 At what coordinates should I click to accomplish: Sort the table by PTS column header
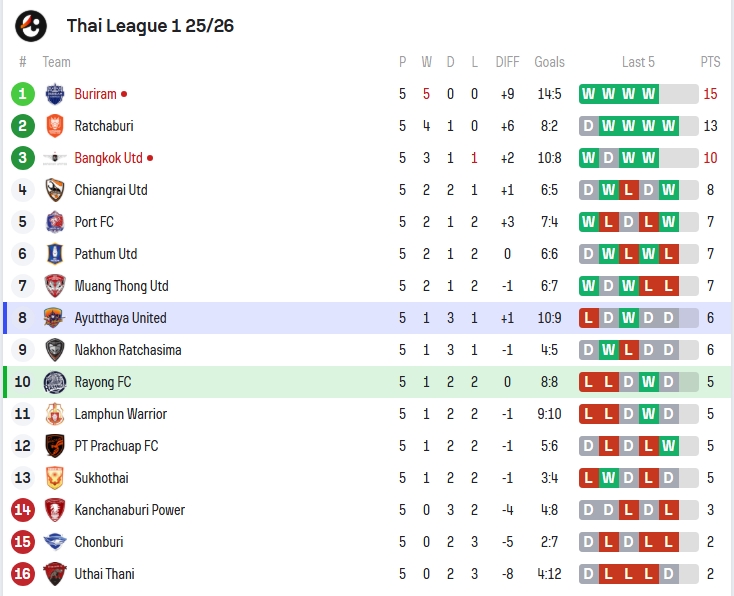tap(710, 62)
